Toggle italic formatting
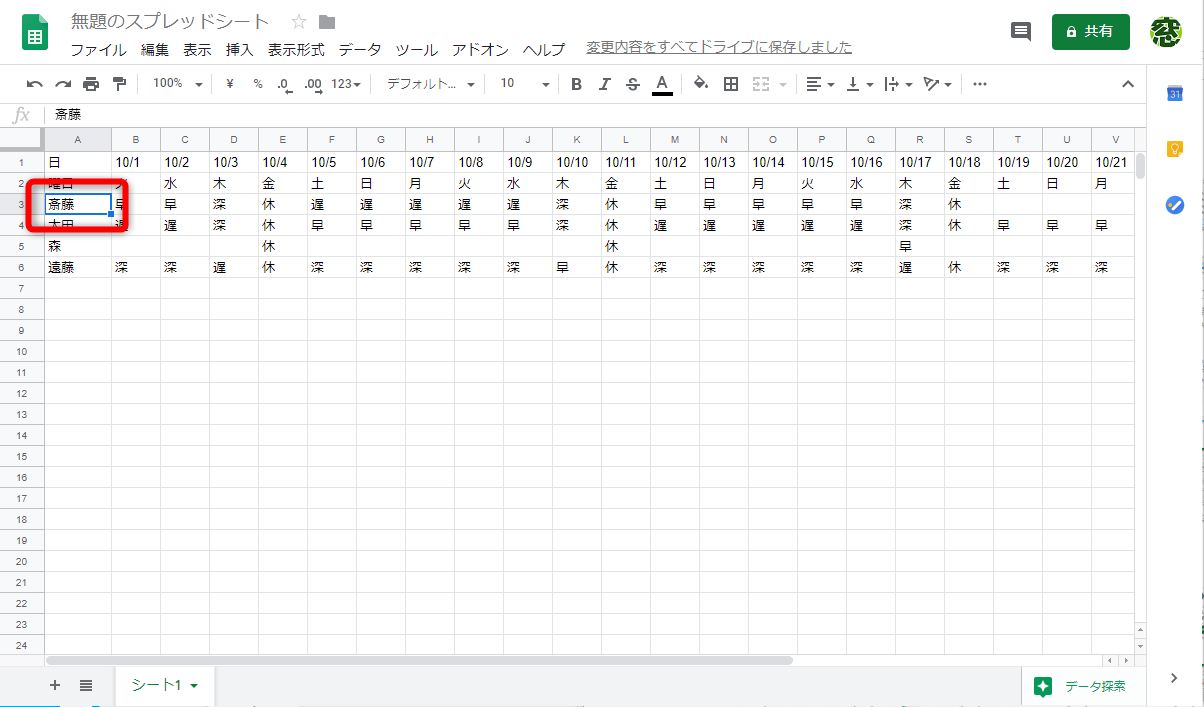Screen dimensions: 1204x707 tap(604, 84)
